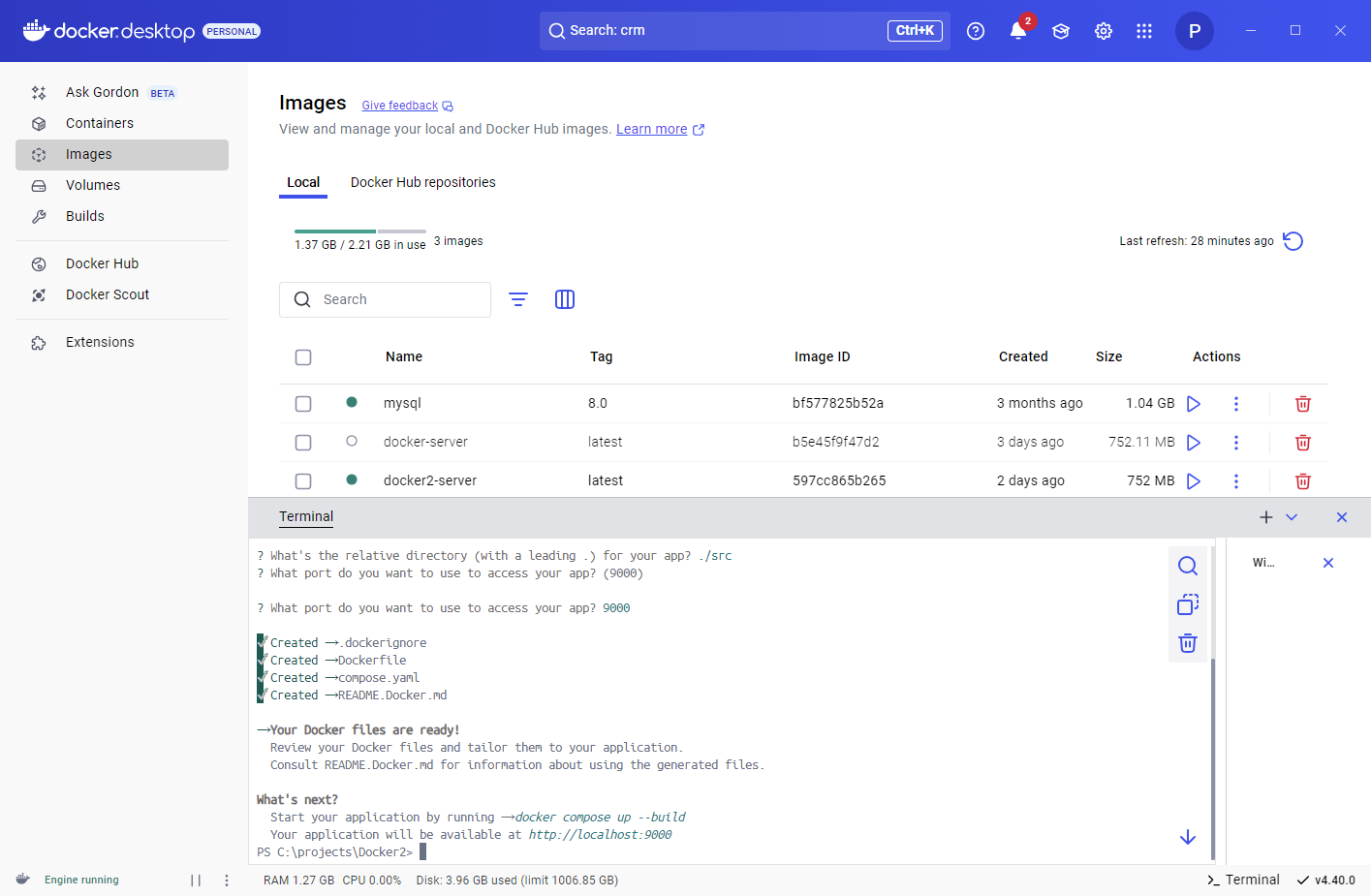Focus the top Search: crm bar
Image resolution: width=1371 pixels, height=896 pixels.
745,31
